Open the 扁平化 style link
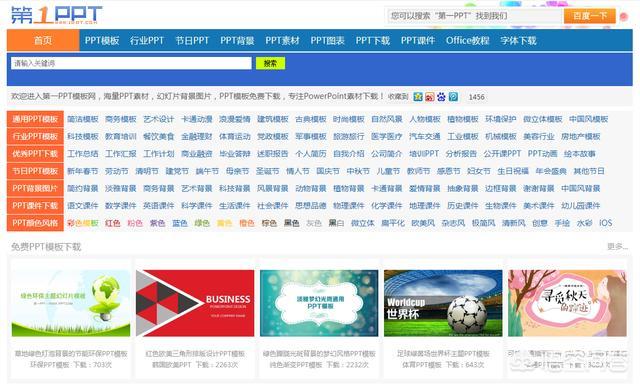The width and height of the screenshot is (640, 384). click(393, 223)
